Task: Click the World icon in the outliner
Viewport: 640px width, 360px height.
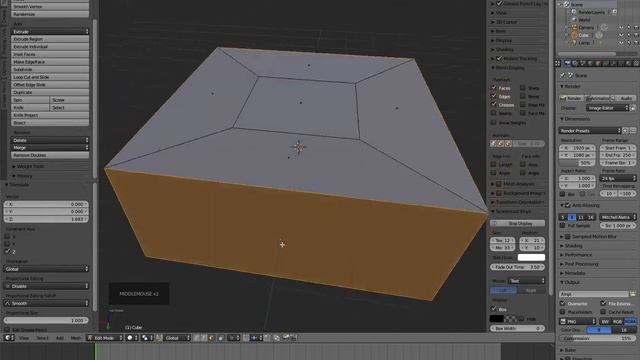Action: coord(574,20)
